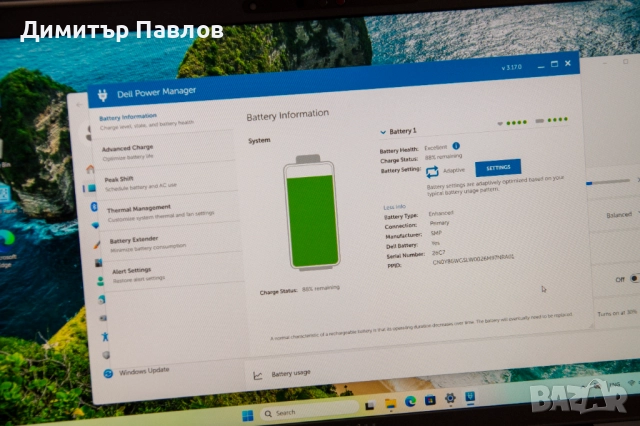
Task: Minimize the Dell Power Manager window
Action: (541, 67)
